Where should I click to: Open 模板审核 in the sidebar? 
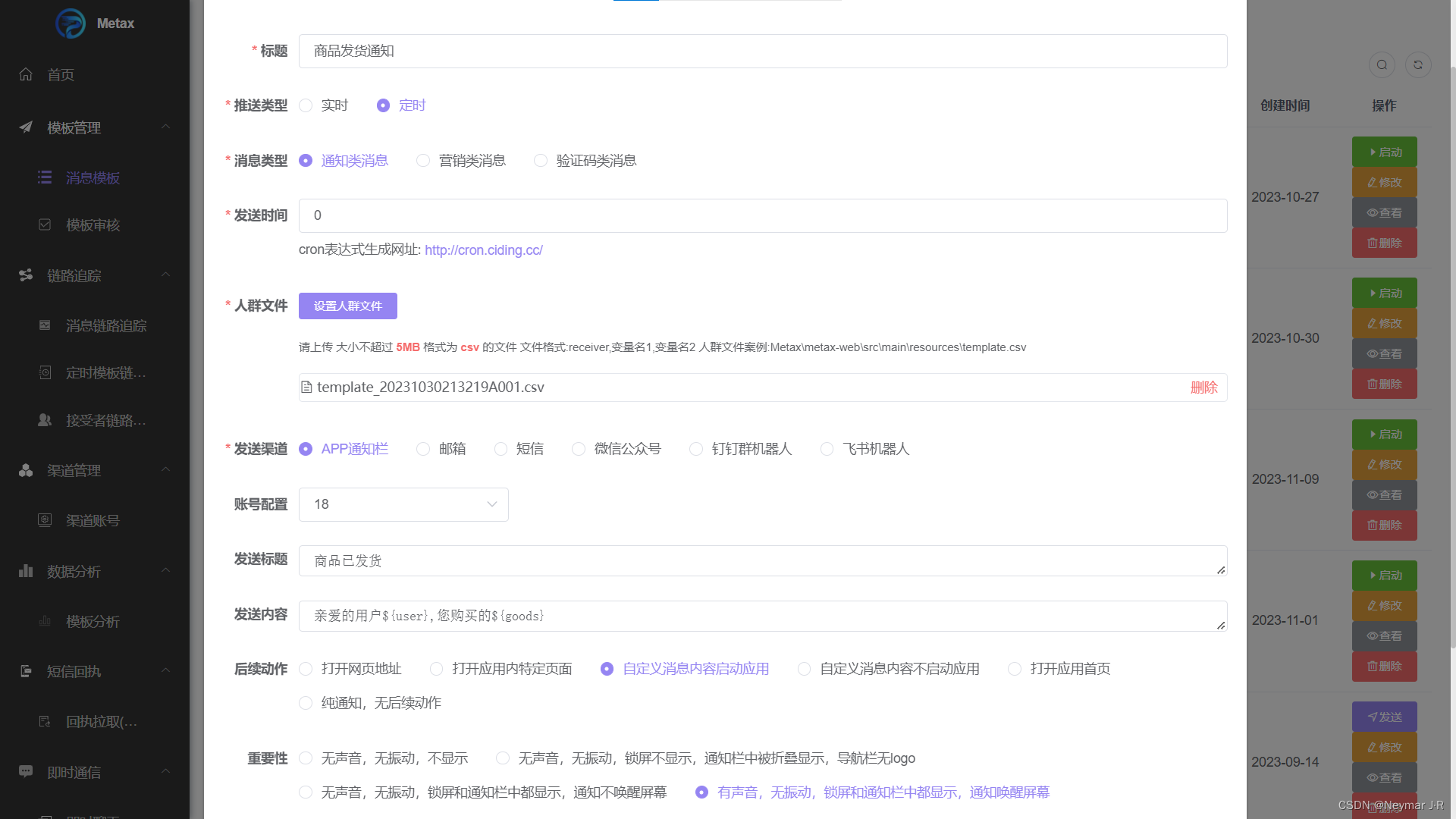click(x=93, y=225)
